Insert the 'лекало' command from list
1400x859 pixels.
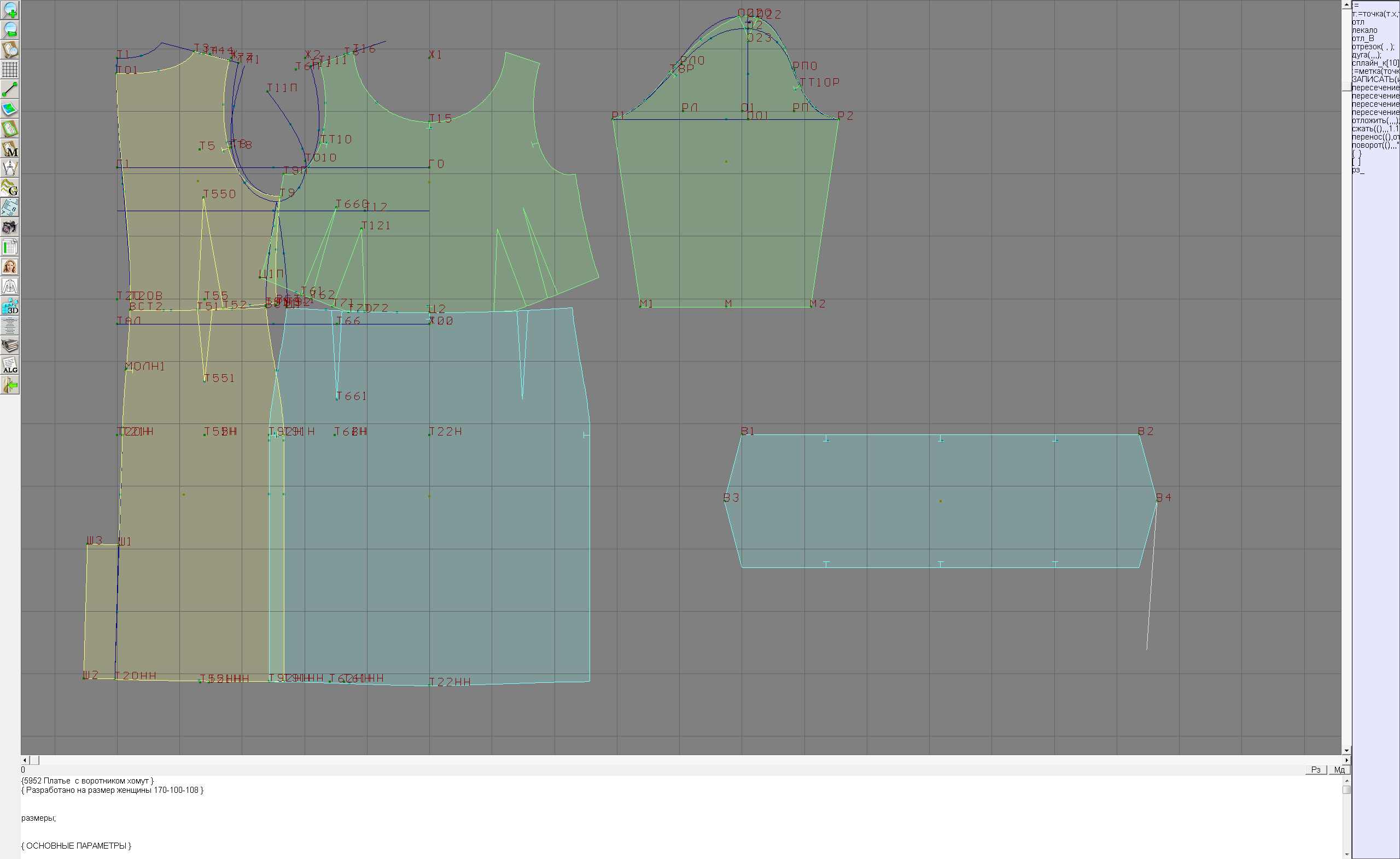pos(1364,30)
